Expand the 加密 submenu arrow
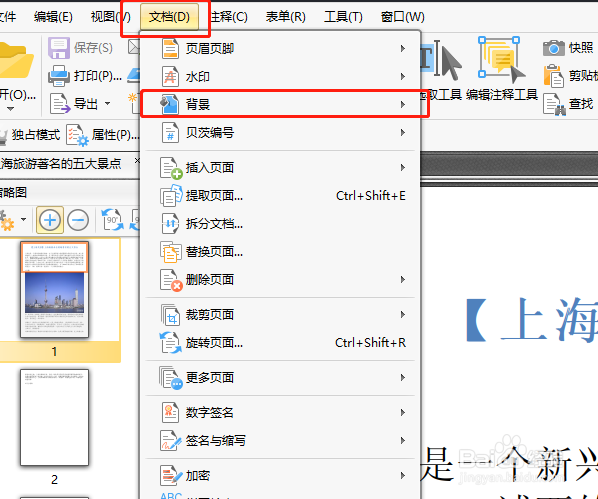 click(403, 475)
